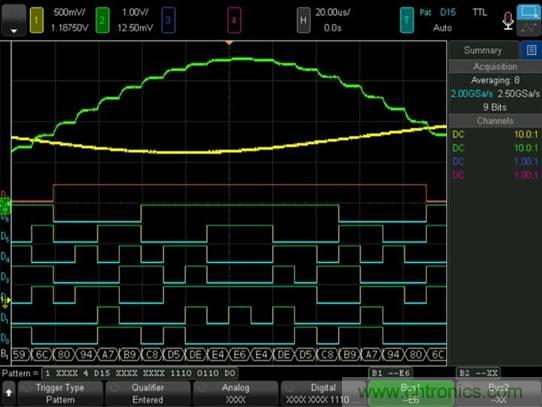Open the Trigger Type Pattern softkey
542x407 pixels.
[x=60, y=394]
